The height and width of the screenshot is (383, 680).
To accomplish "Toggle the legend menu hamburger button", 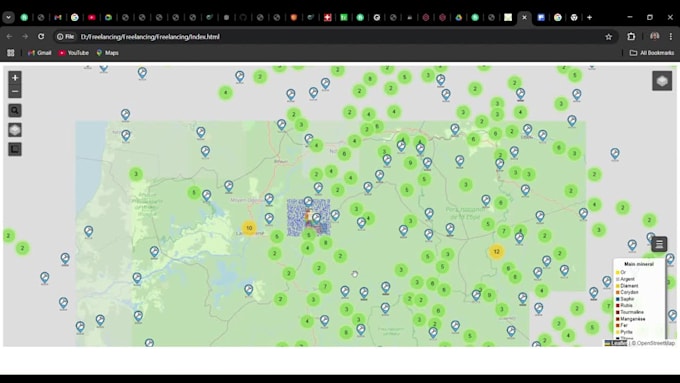I will pyautogui.click(x=659, y=244).
